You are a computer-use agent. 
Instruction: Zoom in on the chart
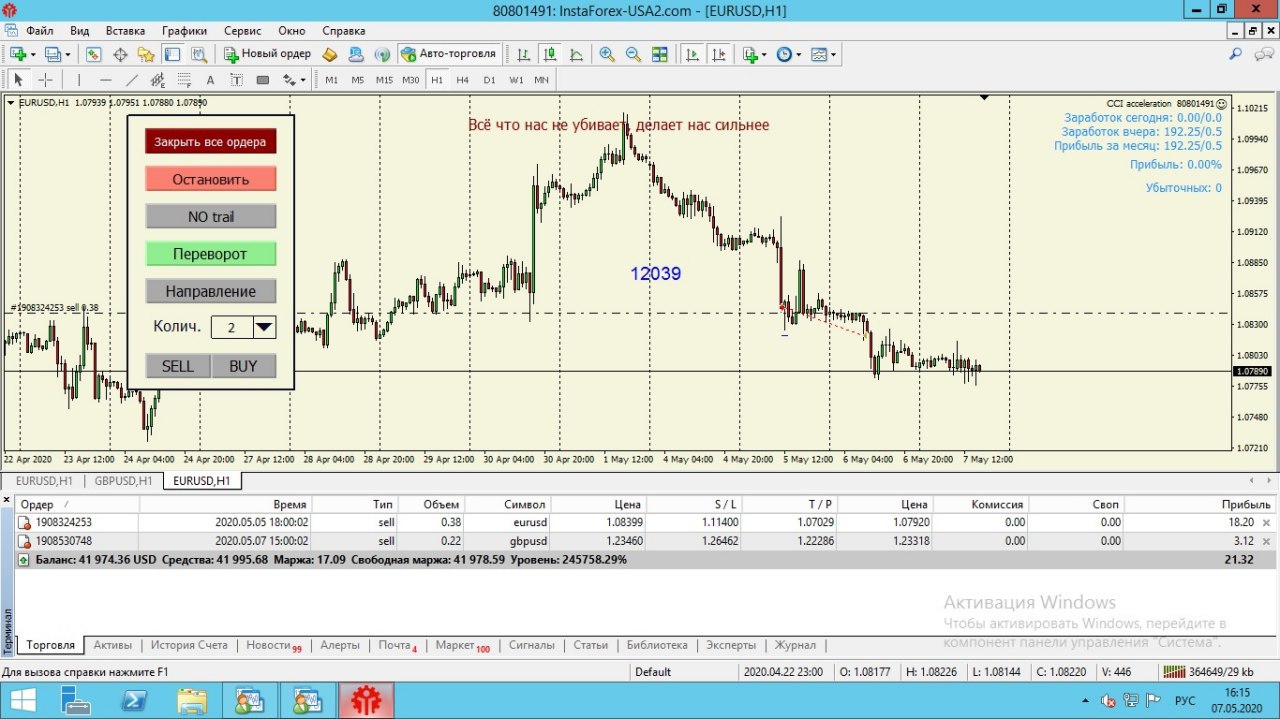607,54
